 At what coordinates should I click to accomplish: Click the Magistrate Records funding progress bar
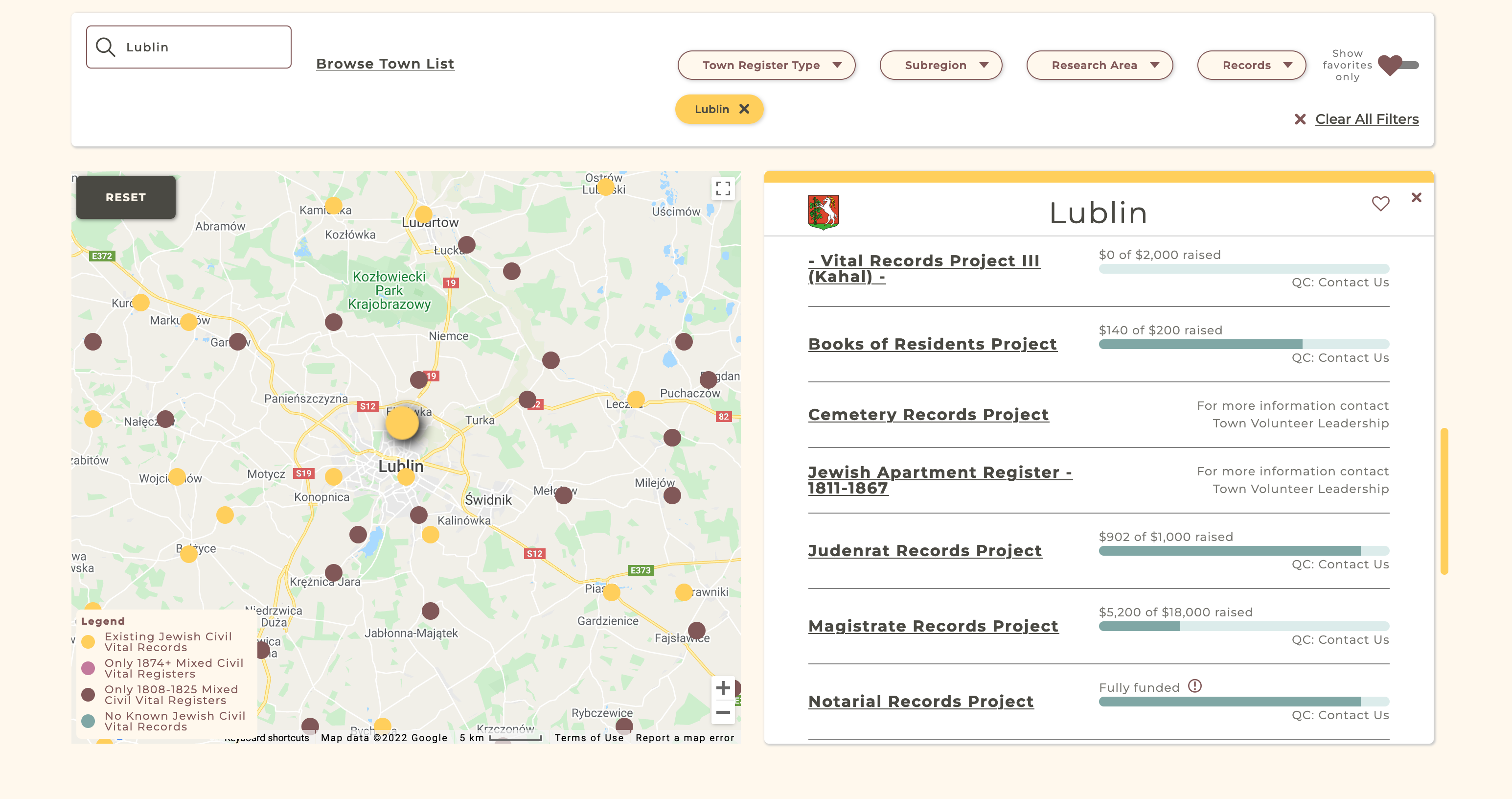click(1244, 626)
